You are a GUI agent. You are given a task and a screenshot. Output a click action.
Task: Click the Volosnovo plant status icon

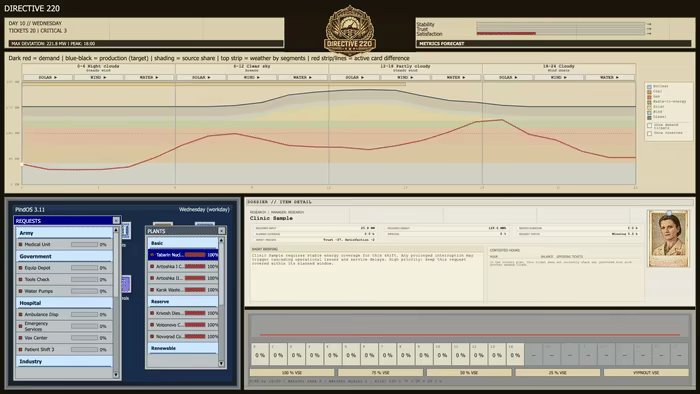pyautogui.click(x=152, y=325)
